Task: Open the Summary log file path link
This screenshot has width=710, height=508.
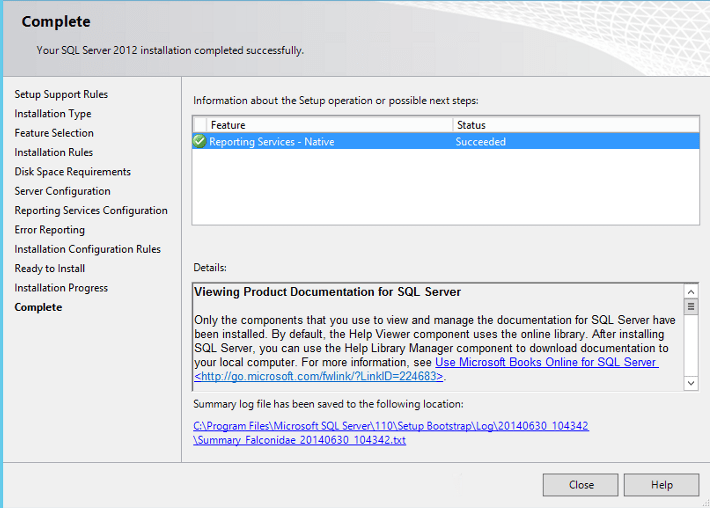Action: (x=391, y=433)
